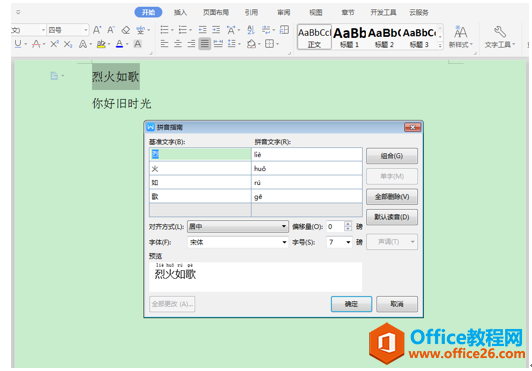Click the document icon beside the first line
This screenshot has width=532, height=371.
pyautogui.click(x=54, y=76)
